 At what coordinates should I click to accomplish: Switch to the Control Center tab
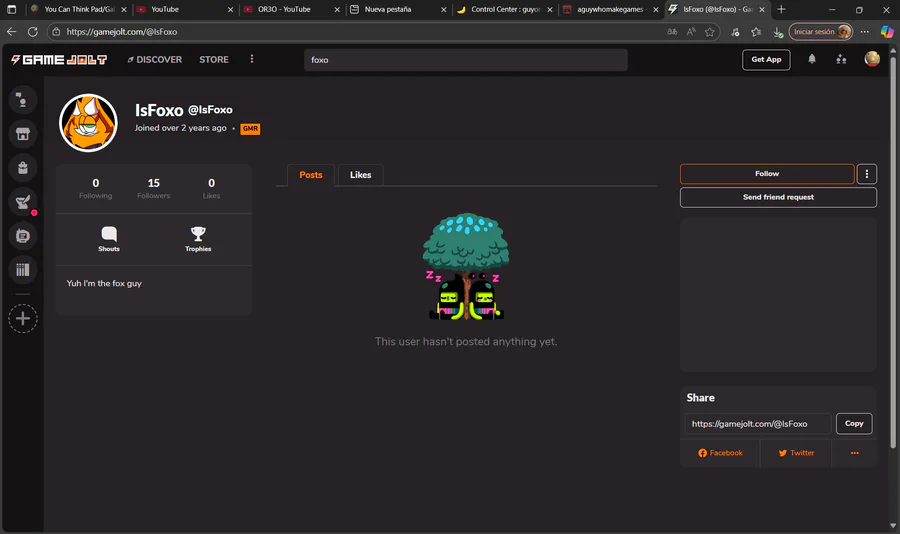[x=506, y=9]
